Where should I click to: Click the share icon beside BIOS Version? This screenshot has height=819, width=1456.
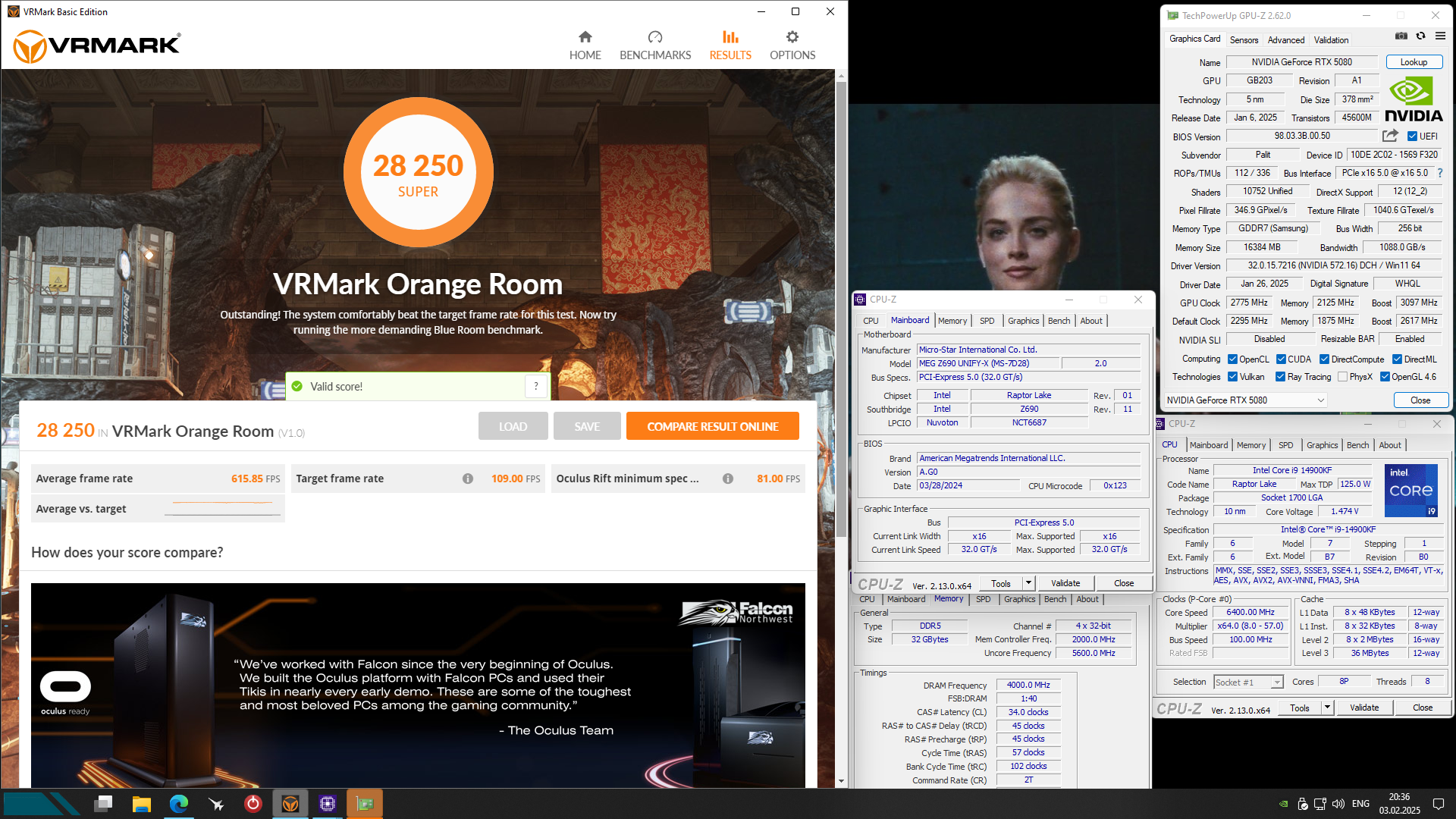tap(1390, 136)
